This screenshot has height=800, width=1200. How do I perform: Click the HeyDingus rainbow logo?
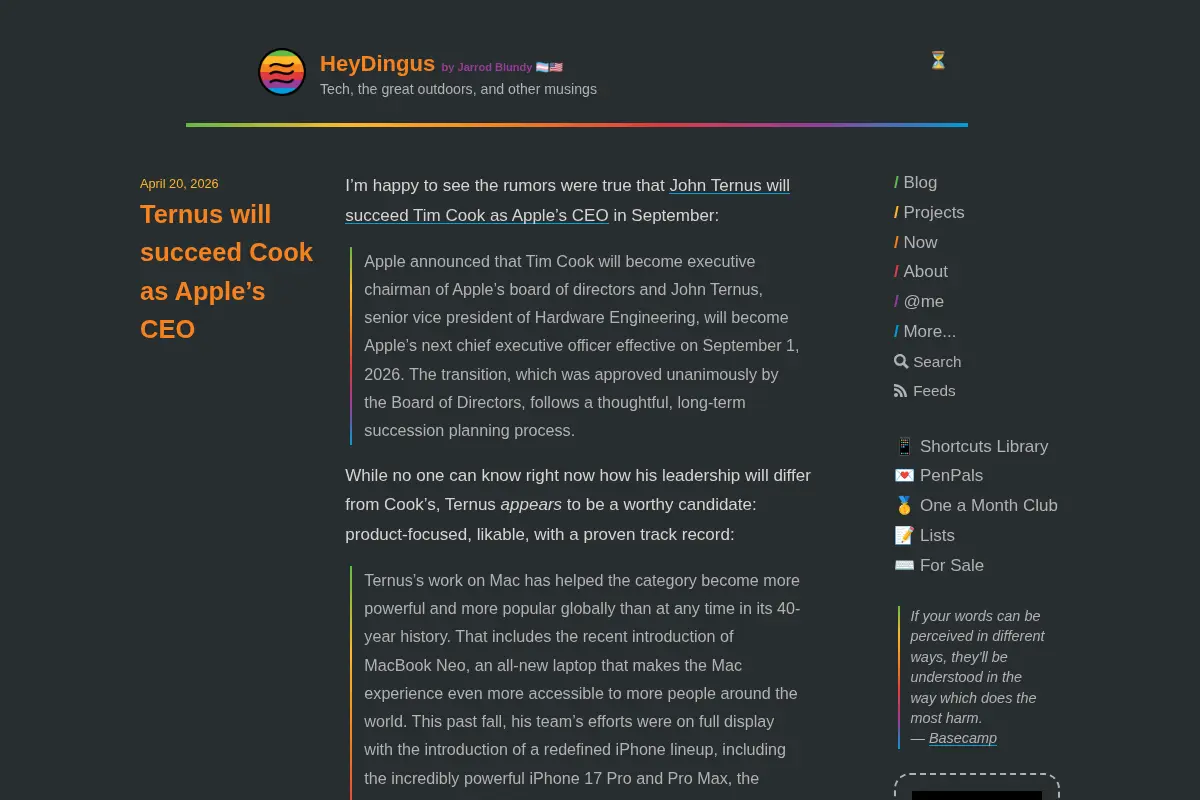[x=282, y=72]
